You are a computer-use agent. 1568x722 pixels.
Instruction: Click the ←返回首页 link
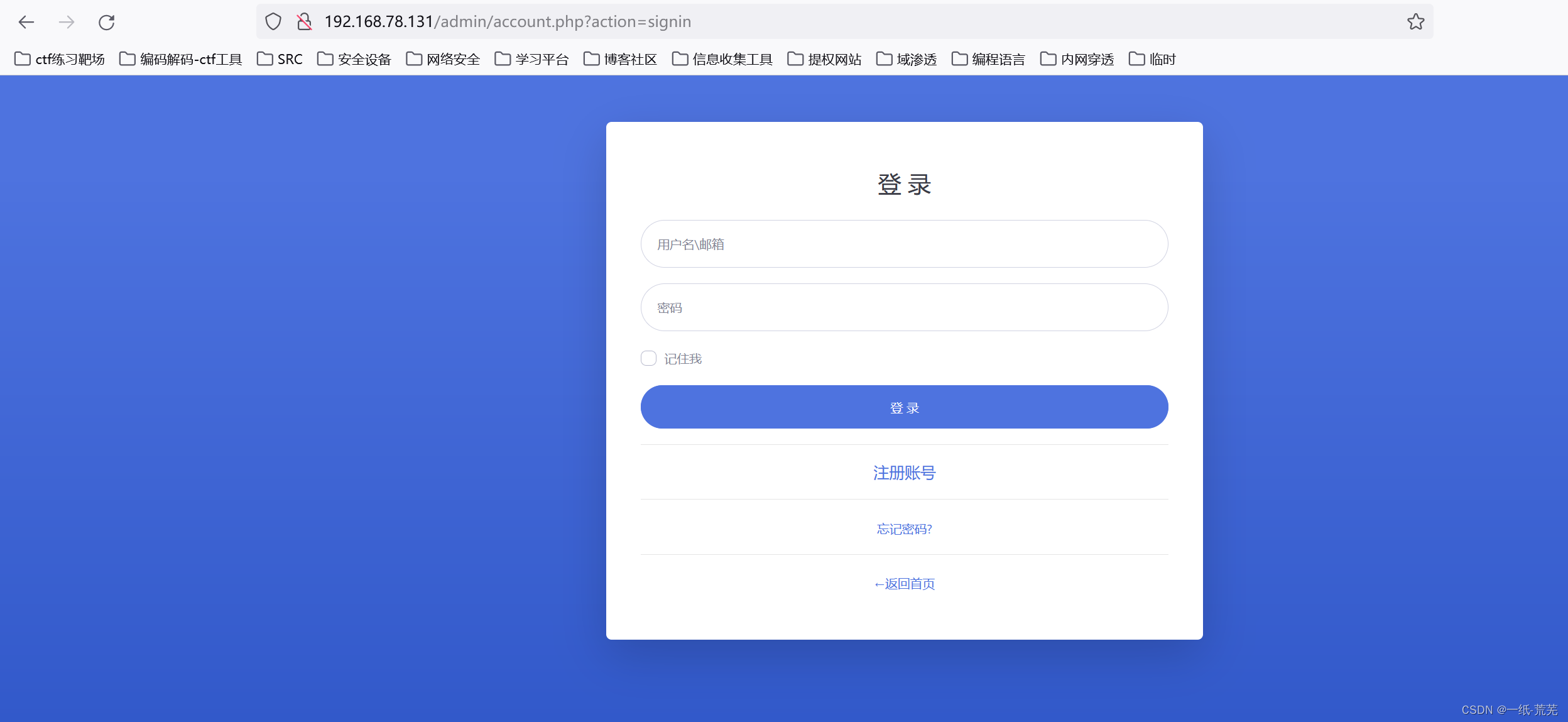tap(904, 584)
